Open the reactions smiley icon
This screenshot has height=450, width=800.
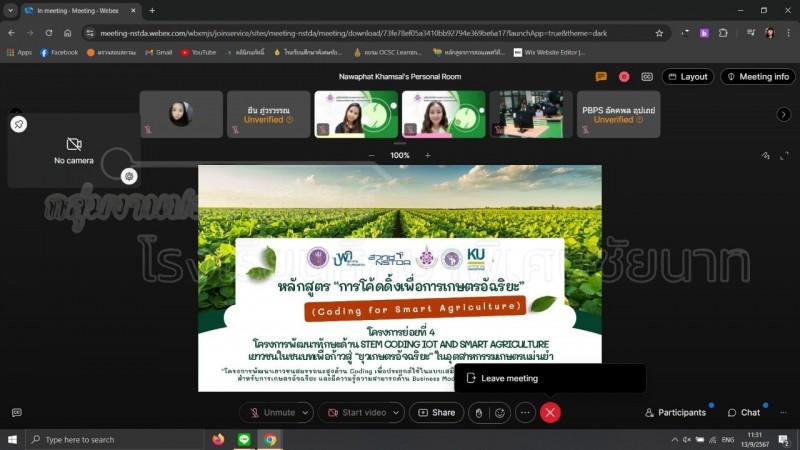[x=500, y=413]
